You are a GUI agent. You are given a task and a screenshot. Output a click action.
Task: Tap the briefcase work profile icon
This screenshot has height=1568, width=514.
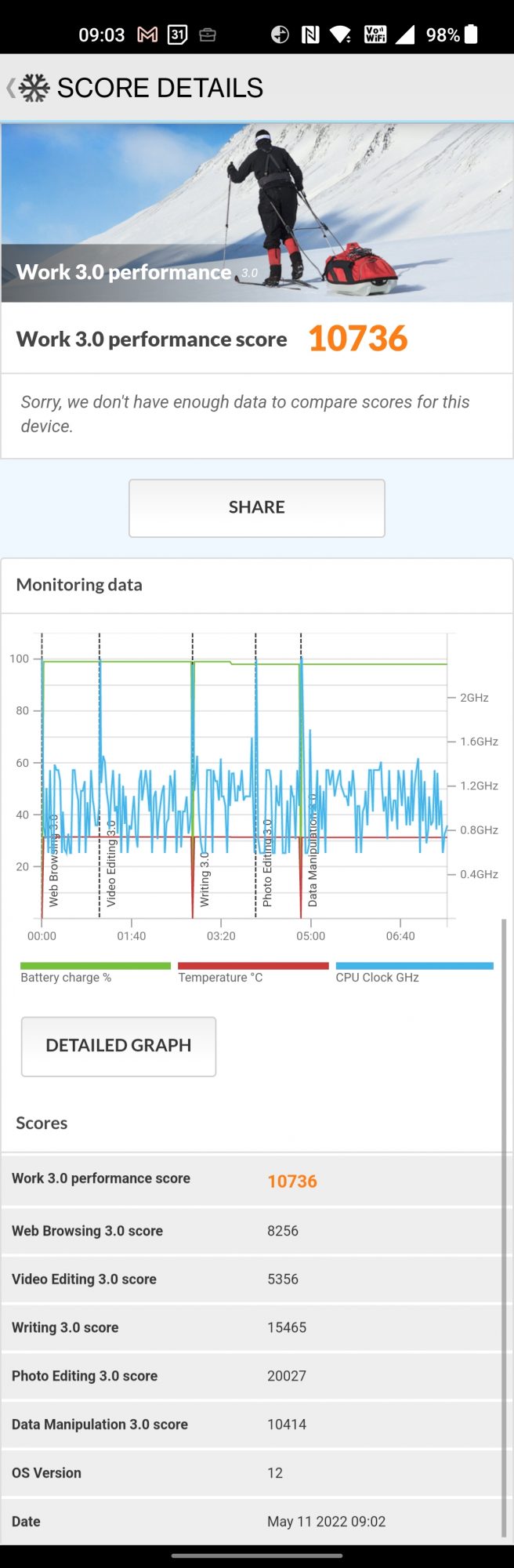click(x=208, y=34)
